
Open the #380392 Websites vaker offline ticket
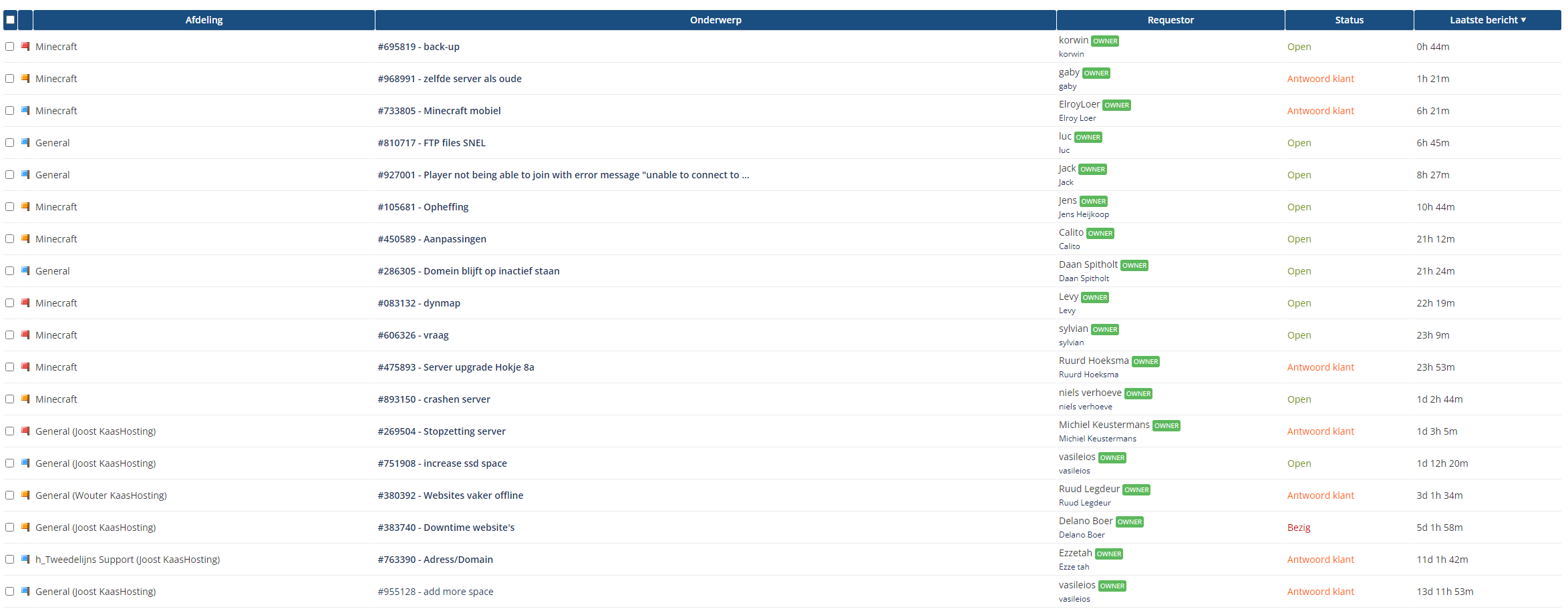(x=450, y=495)
